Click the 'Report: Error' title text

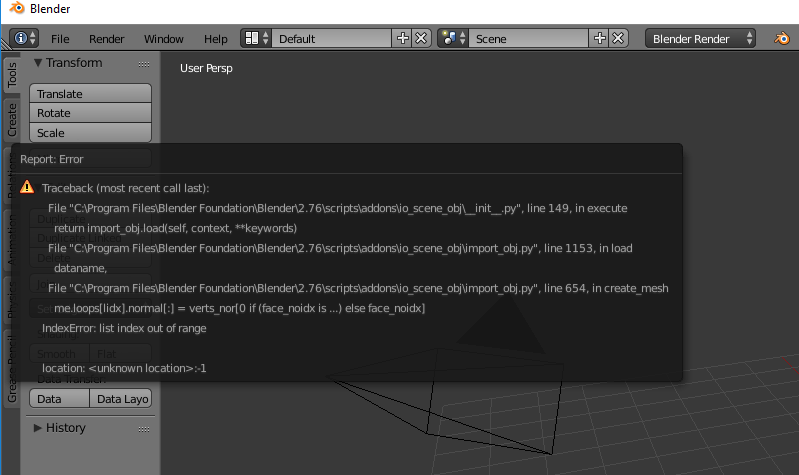51,159
